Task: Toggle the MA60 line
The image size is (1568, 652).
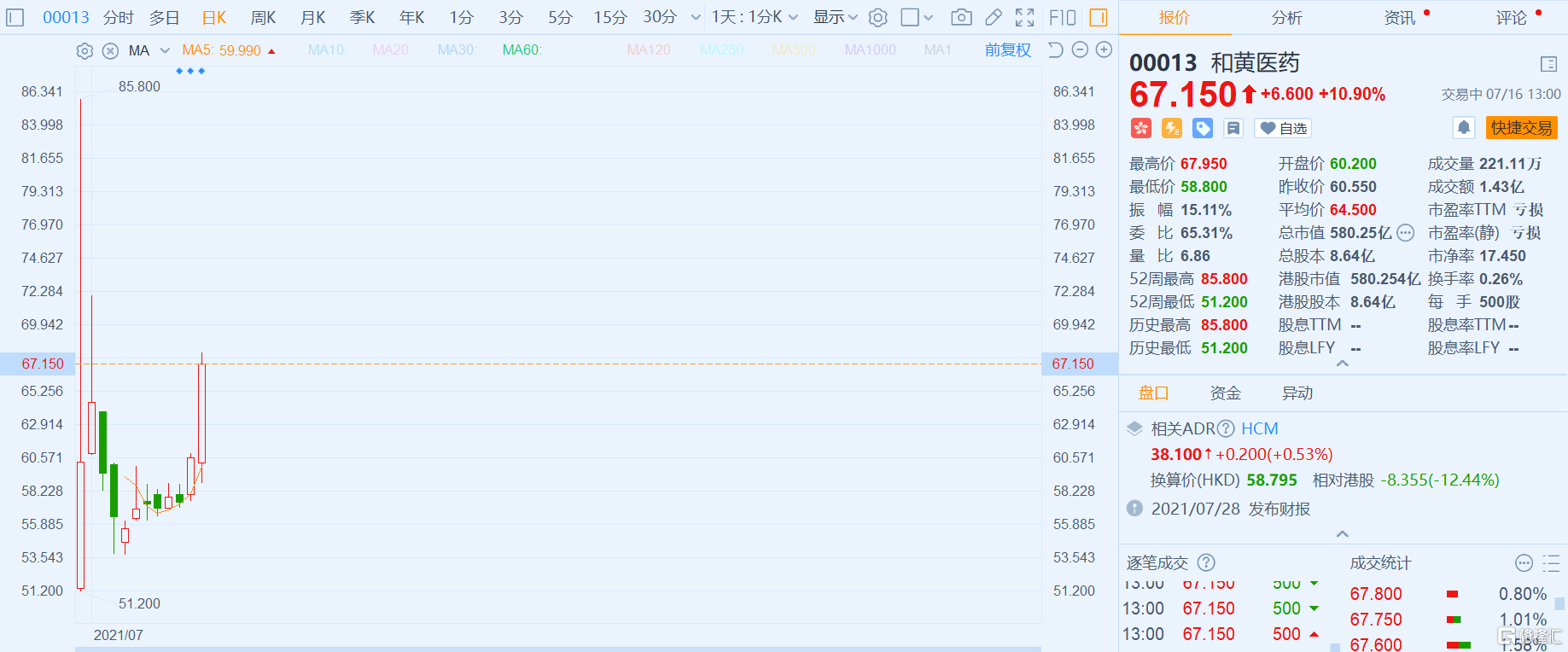Action: click(x=522, y=50)
